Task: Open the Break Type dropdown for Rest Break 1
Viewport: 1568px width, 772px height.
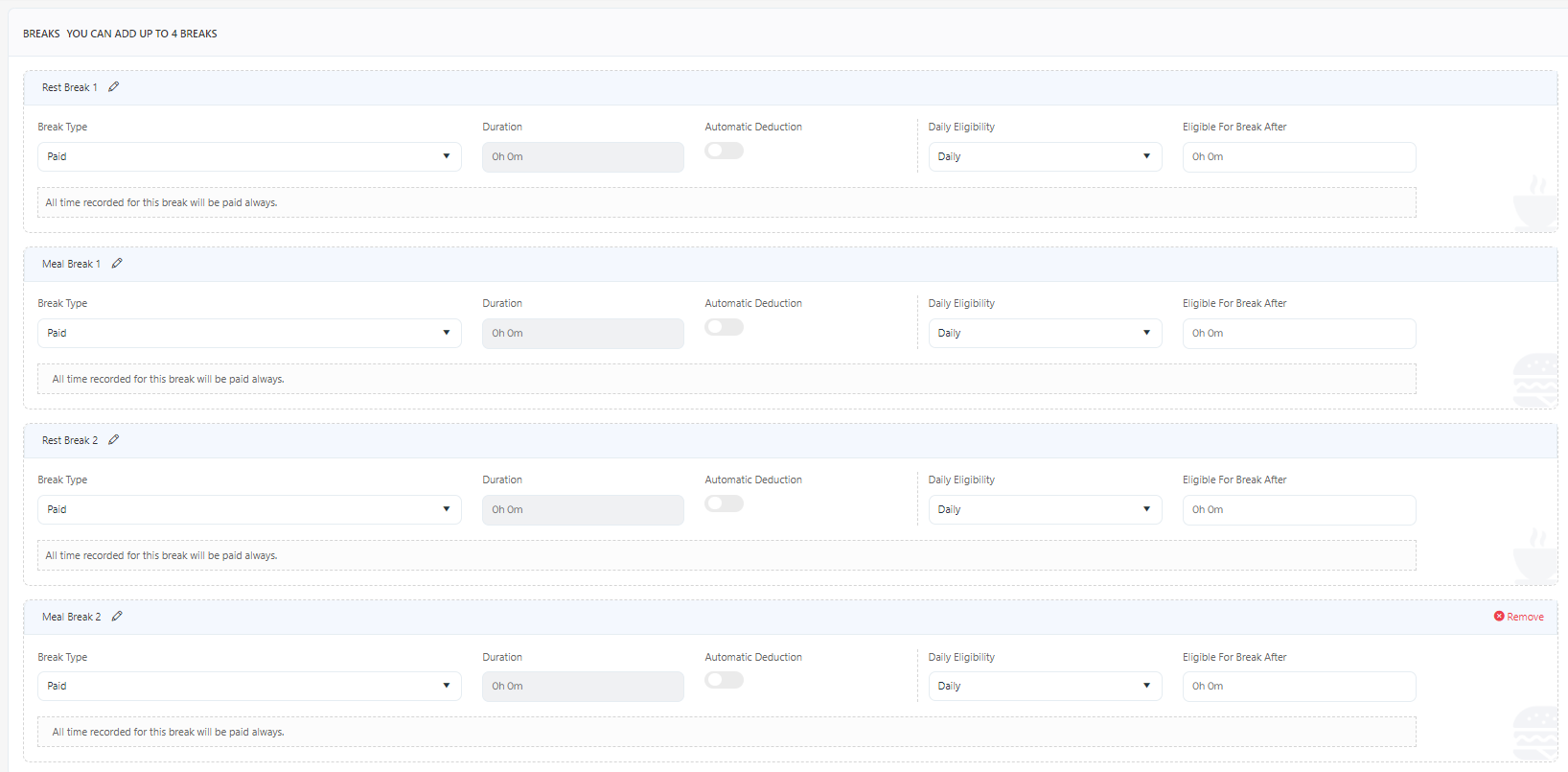Action: pos(249,157)
